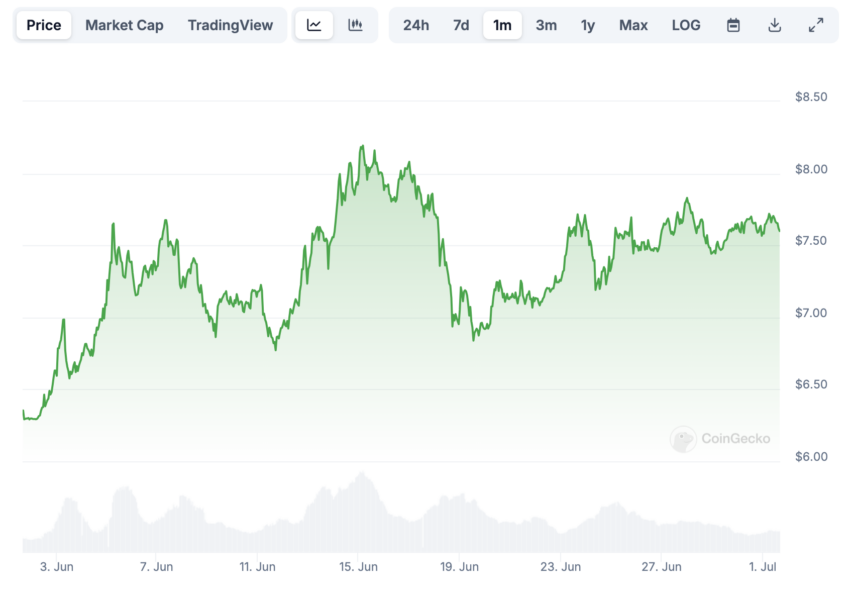
Task: Expand chart to fullscreen
Action: click(815, 25)
